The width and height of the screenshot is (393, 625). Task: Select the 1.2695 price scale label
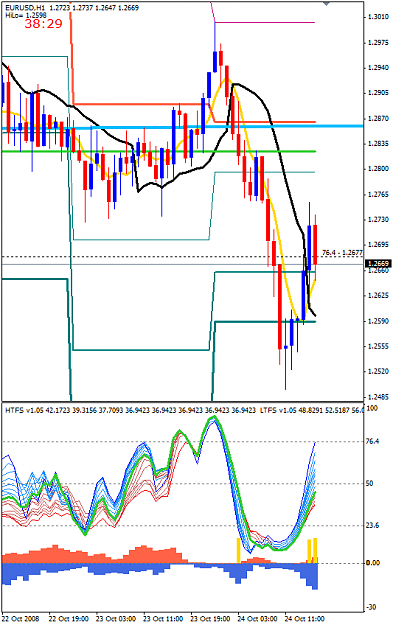pyautogui.click(x=377, y=245)
